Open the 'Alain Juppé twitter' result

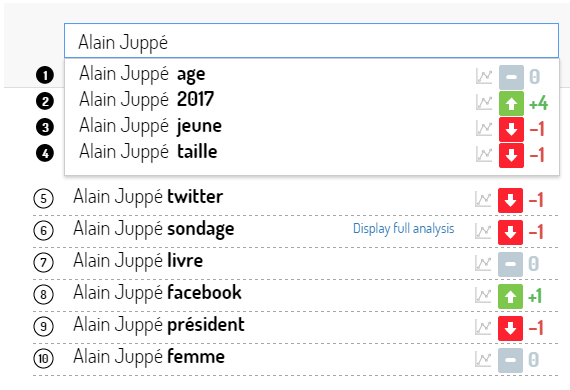(x=148, y=197)
